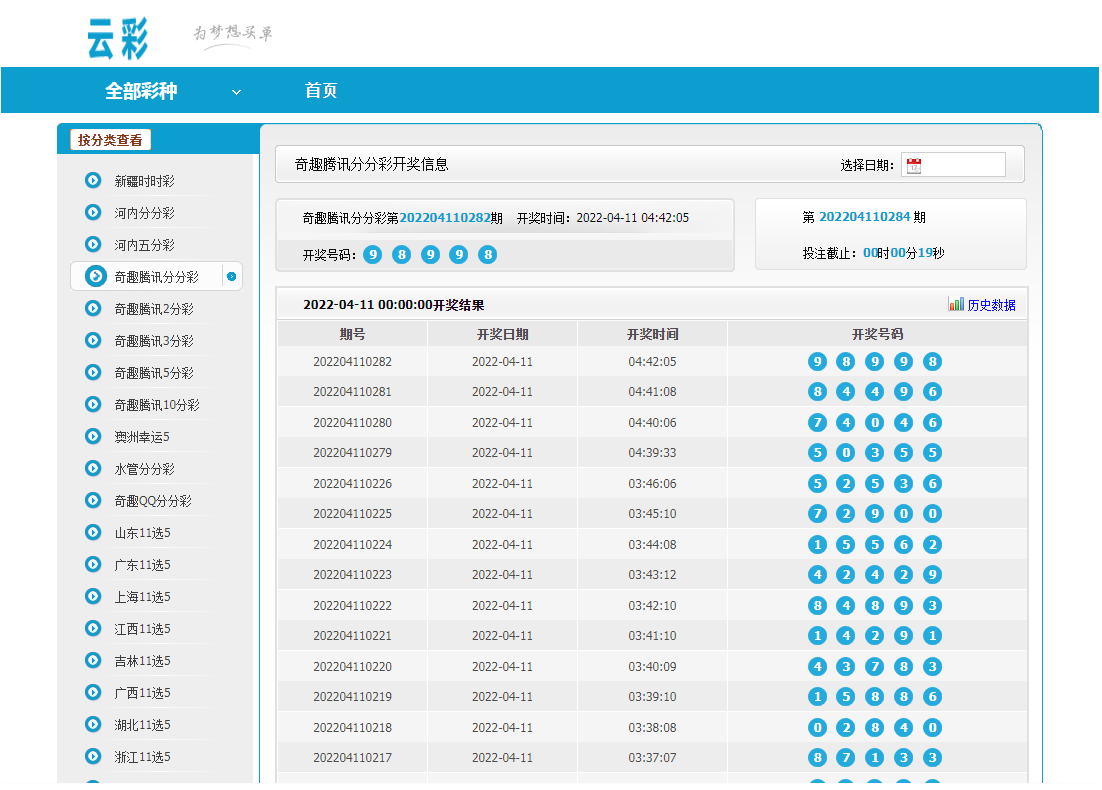Viewport: 1102px width, 790px height.
Task: Click the arrow icon beside 浙江11选5
Action: (95, 756)
